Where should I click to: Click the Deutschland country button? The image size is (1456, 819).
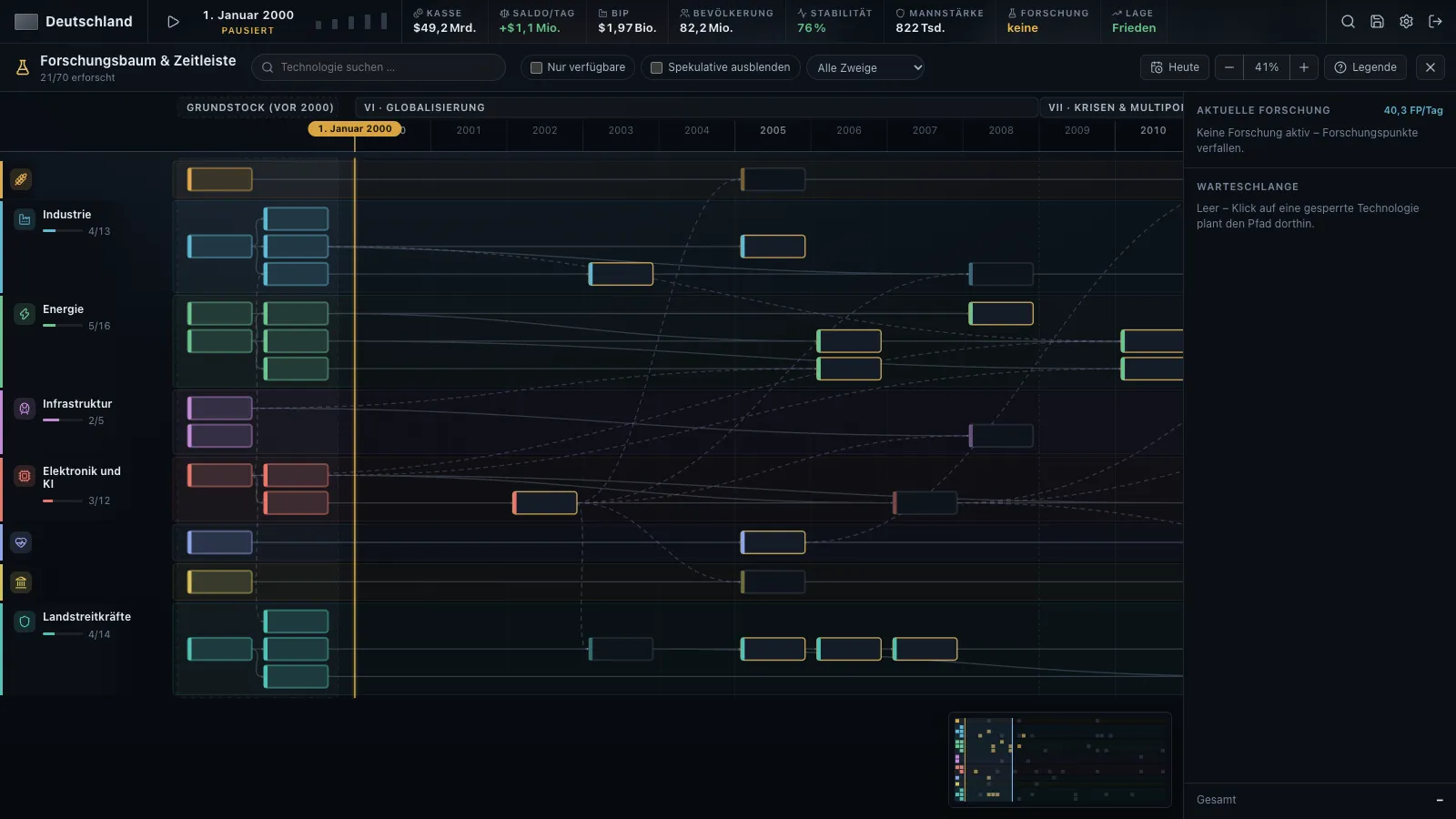coord(74,21)
